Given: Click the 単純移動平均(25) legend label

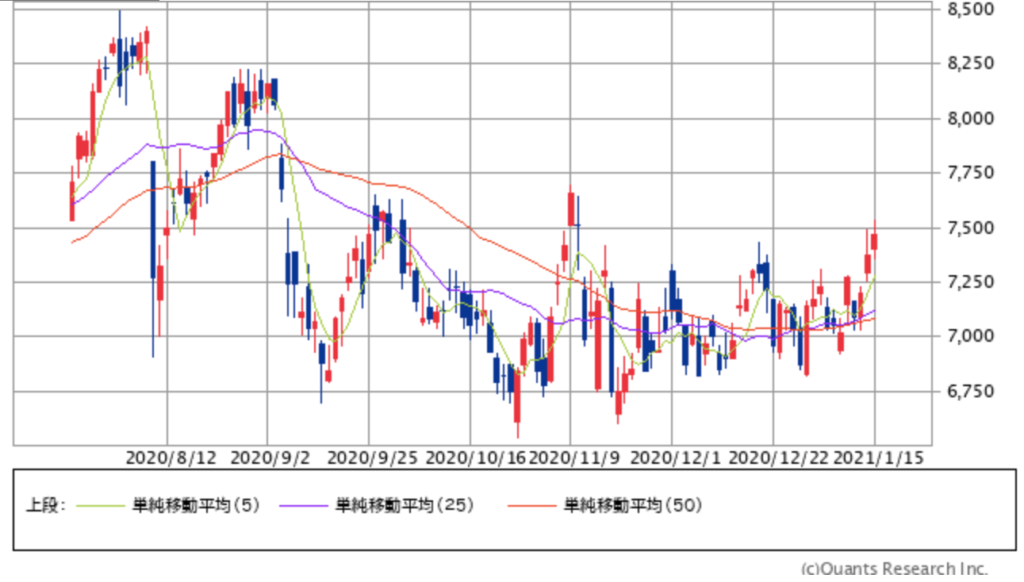Looking at the screenshot, I should click(x=404, y=505).
